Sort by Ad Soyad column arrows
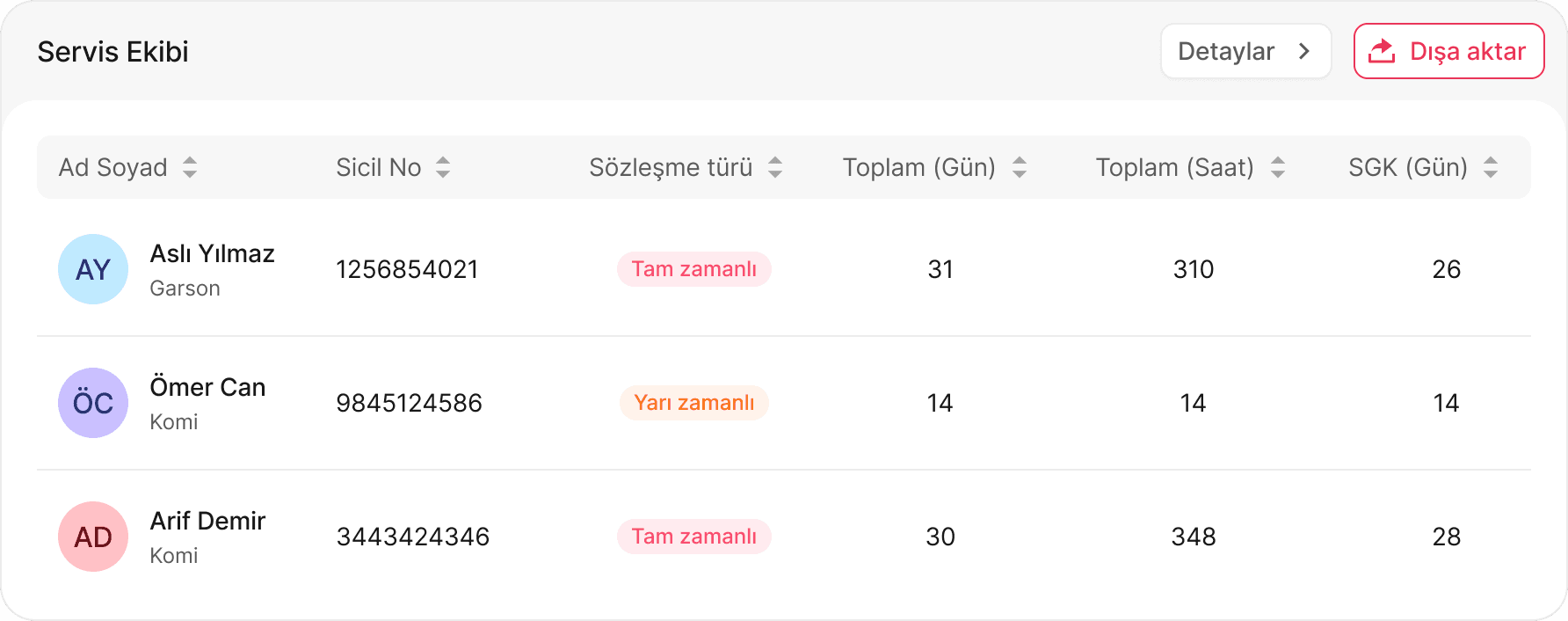The height and width of the screenshot is (621, 1568). 190,167
